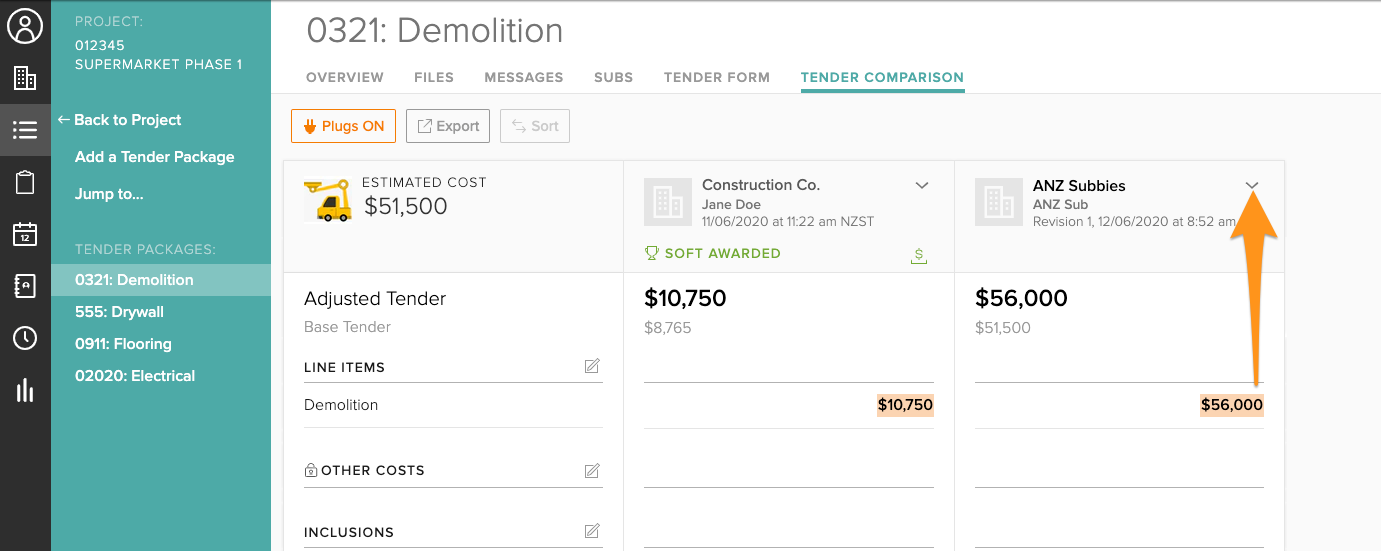The height and width of the screenshot is (551, 1381).
Task: Select 555: Drywall tender package
Action: (x=119, y=312)
